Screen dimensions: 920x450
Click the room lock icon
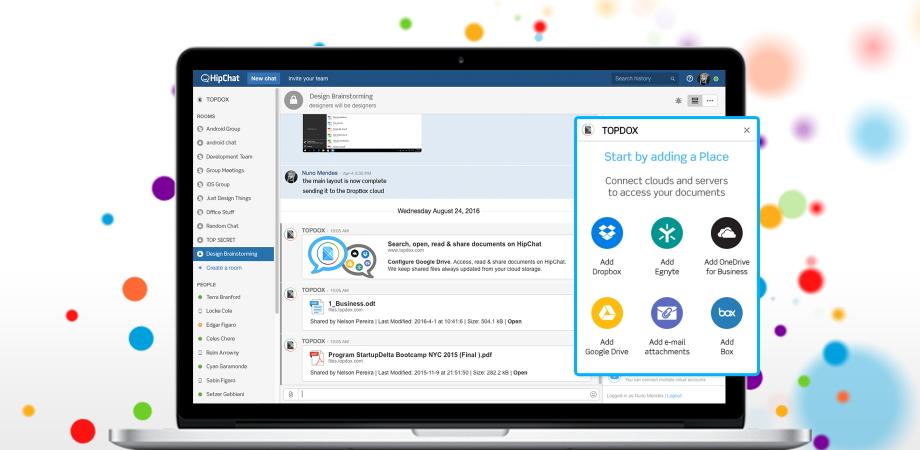click(293, 100)
